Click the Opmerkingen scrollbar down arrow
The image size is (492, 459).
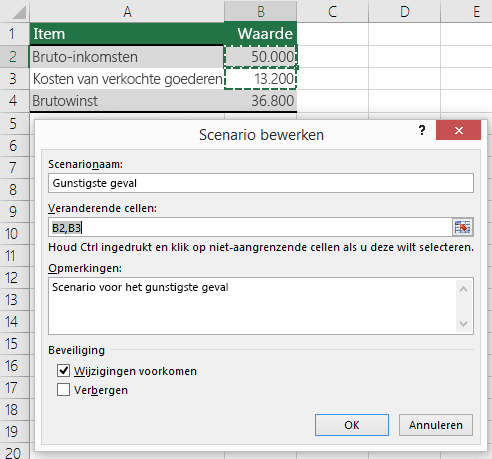point(463,323)
